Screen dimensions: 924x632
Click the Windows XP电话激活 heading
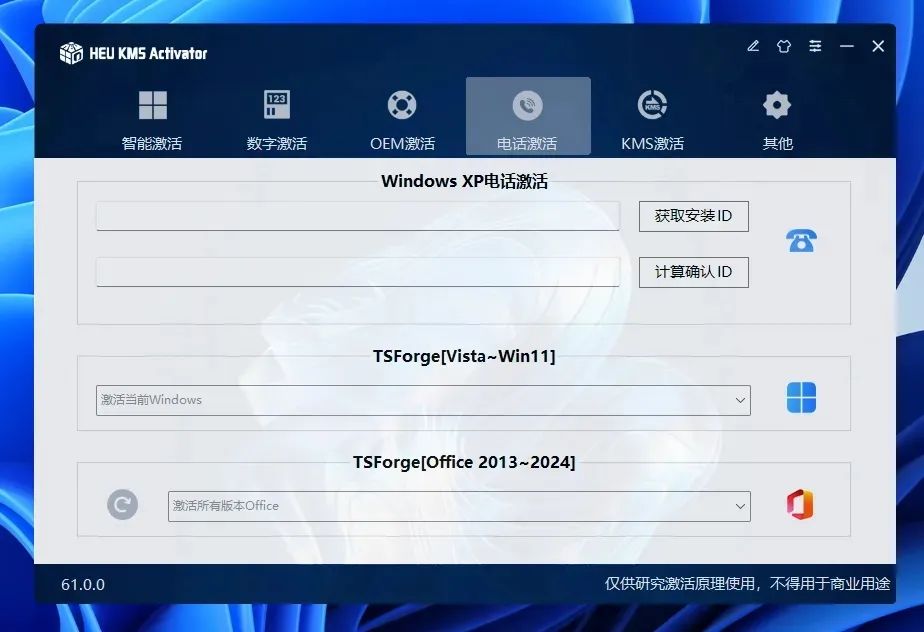click(464, 181)
